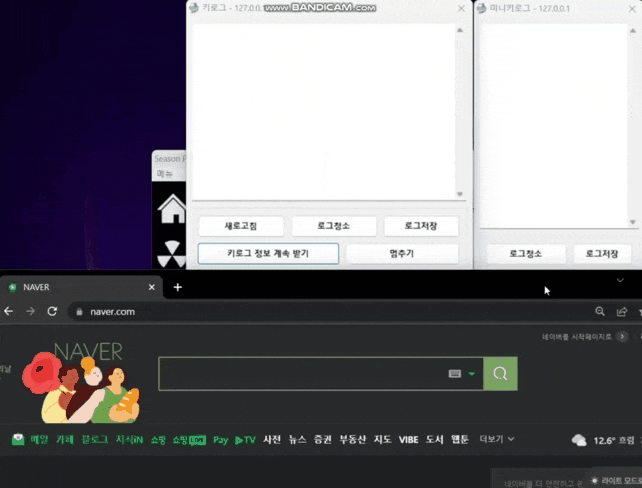This screenshot has width=642, height=488.
Task: Click the 키로그 window log text area
Action: click(323, 111)
